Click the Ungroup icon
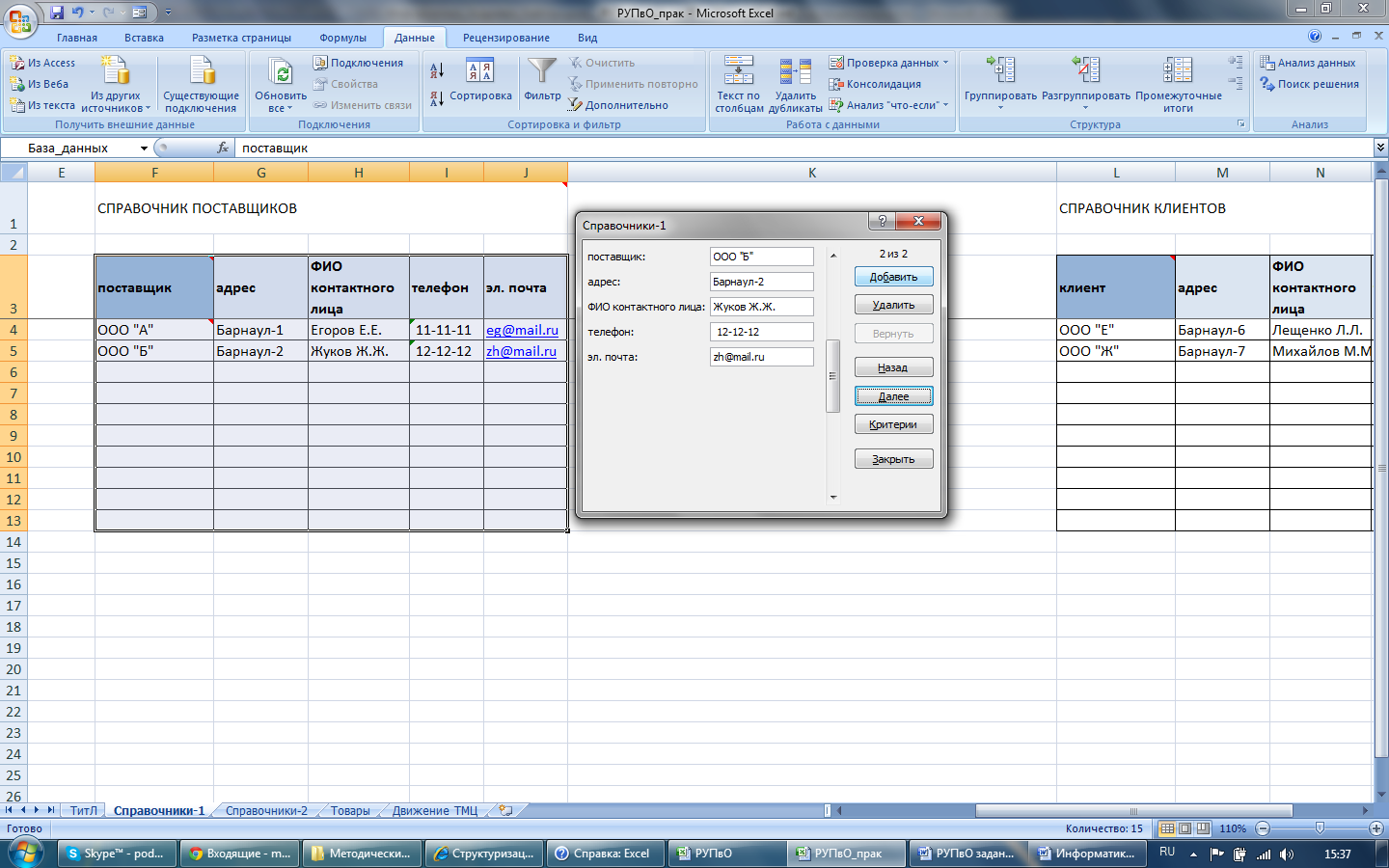Viewport: 1389px width, 868px height. click(x=1085, y=70)
